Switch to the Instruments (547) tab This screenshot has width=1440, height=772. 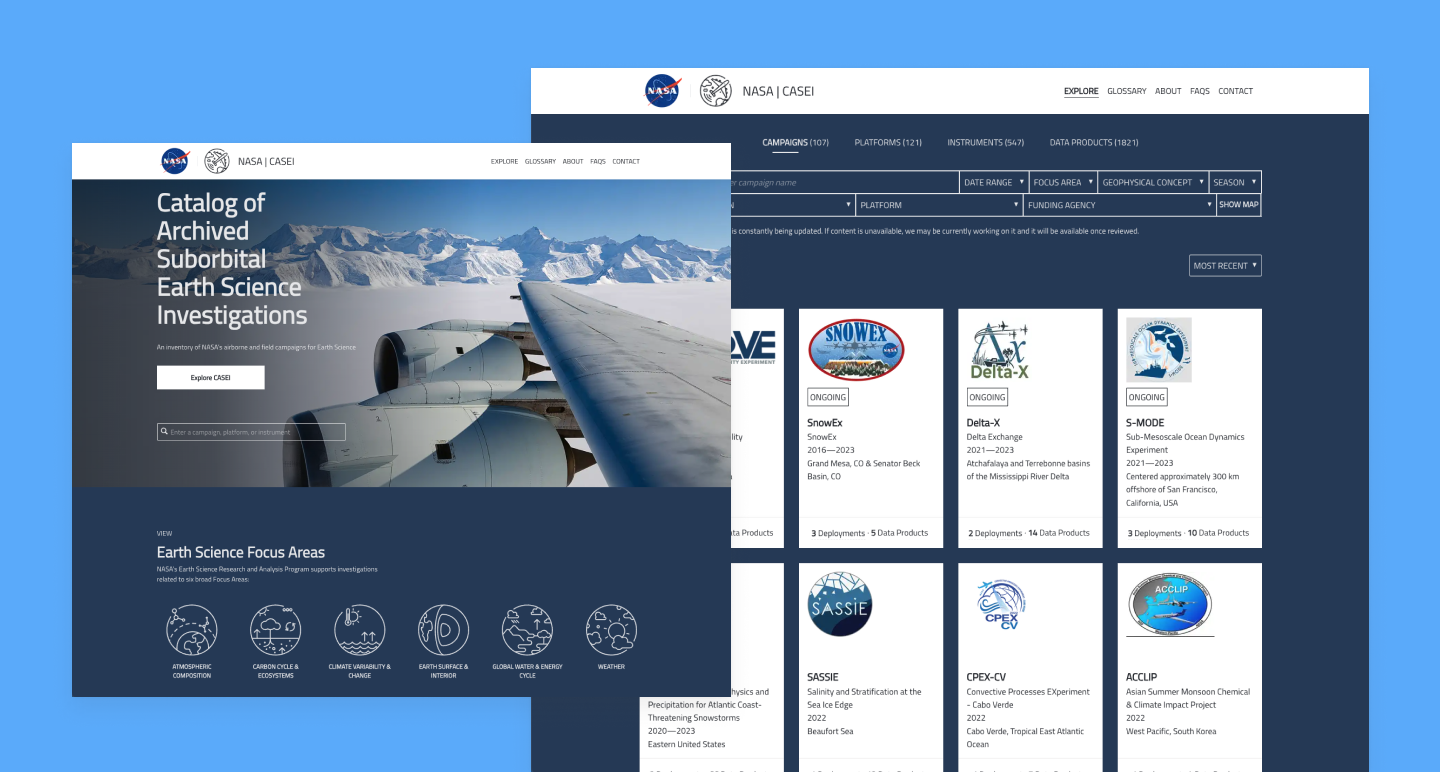coord(985,143)
